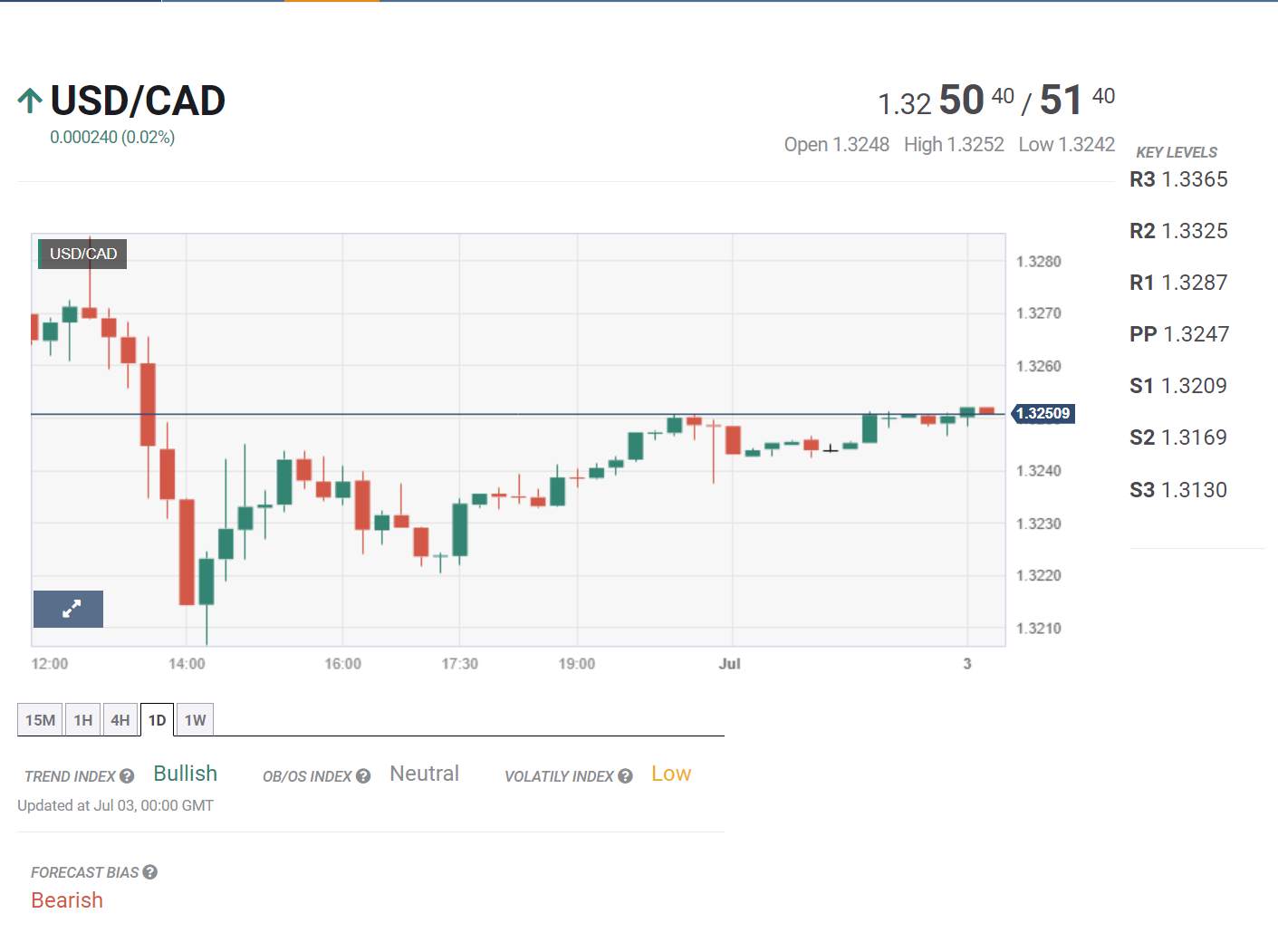Open Forecast Bias help question icon

point(150,872)
